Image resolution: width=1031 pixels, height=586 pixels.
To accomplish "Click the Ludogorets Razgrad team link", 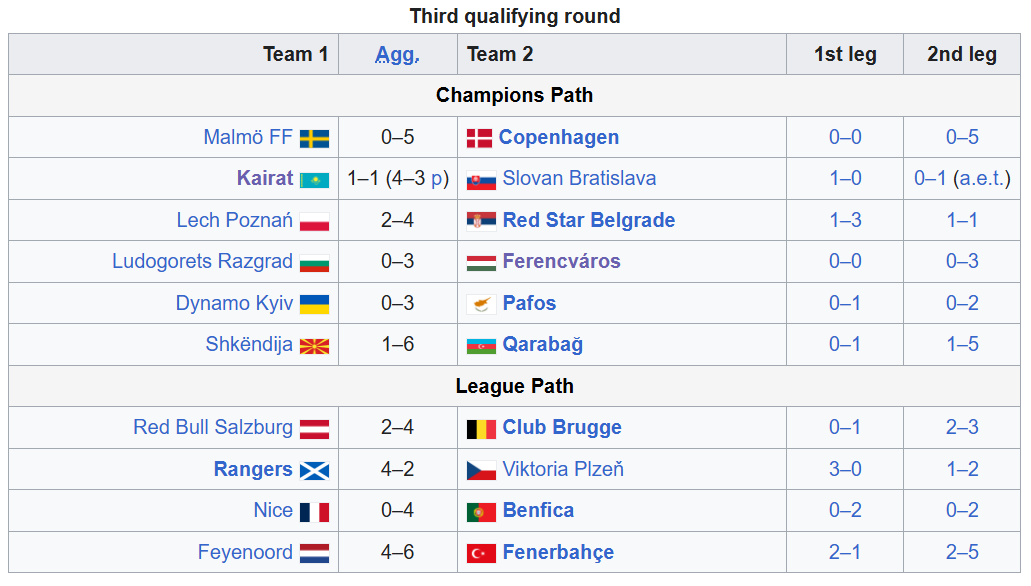I will click(x=202, y=262).
